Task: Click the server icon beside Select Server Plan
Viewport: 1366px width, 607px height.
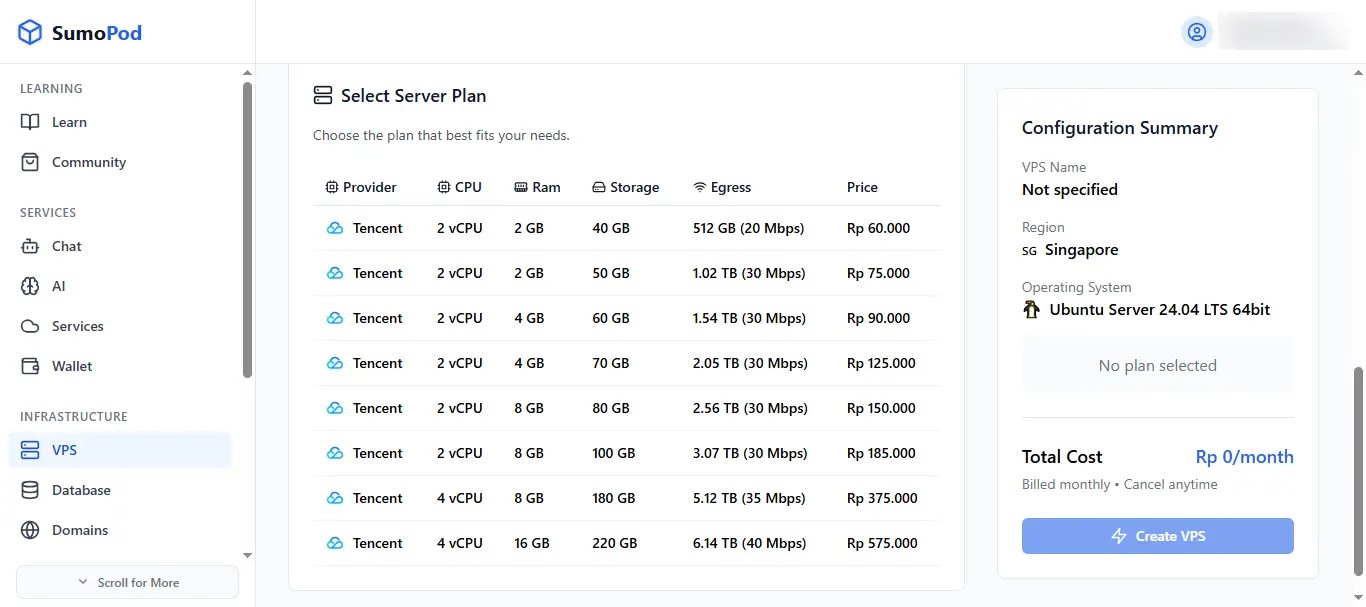Action: pyautogui.click(x=322, y=95)
